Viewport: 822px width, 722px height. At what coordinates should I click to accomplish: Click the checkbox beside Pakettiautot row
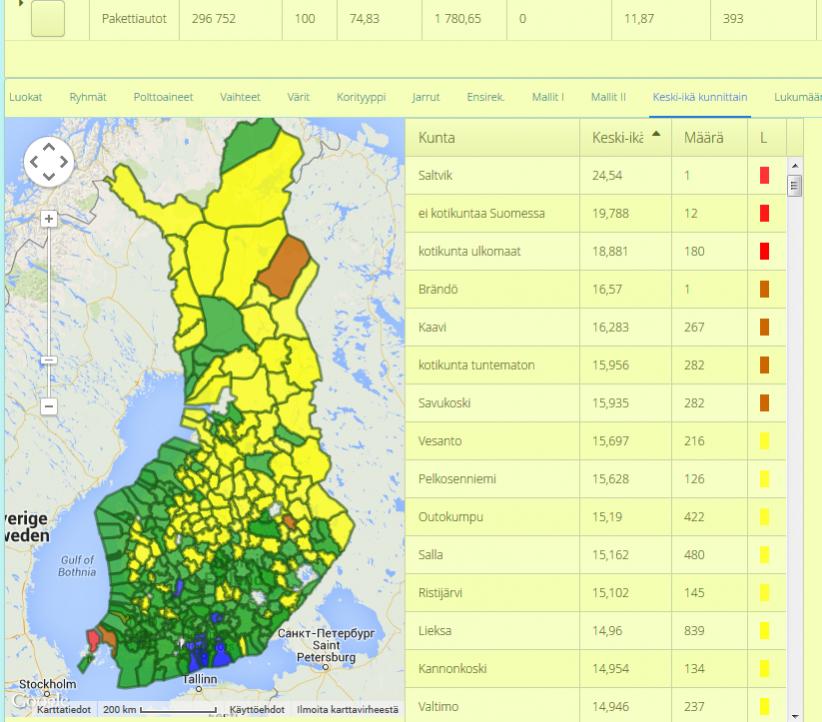[48, 18]
